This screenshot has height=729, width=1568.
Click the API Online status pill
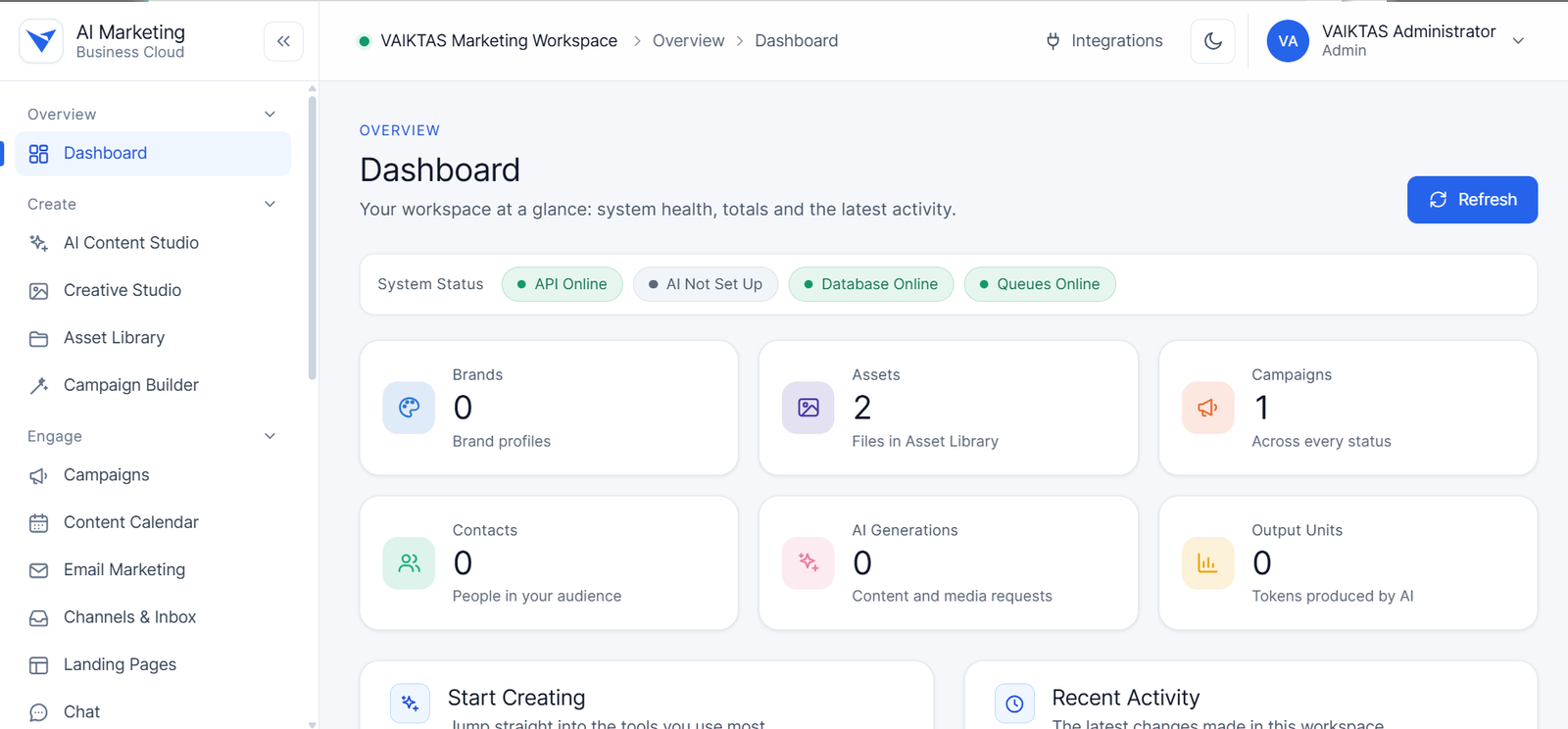click(x=562, y=284)
